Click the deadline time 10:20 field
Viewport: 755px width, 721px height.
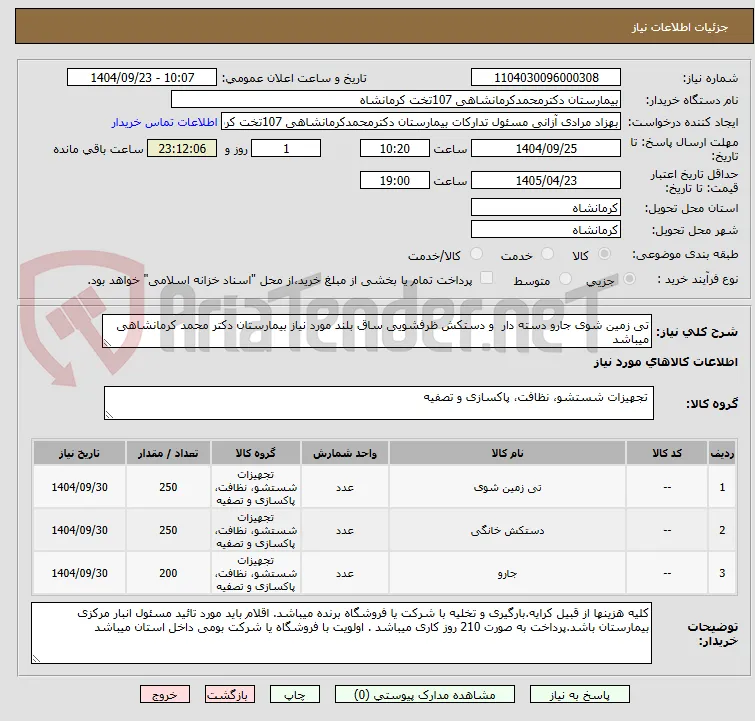pyautogui.click(x=395, y=148)
